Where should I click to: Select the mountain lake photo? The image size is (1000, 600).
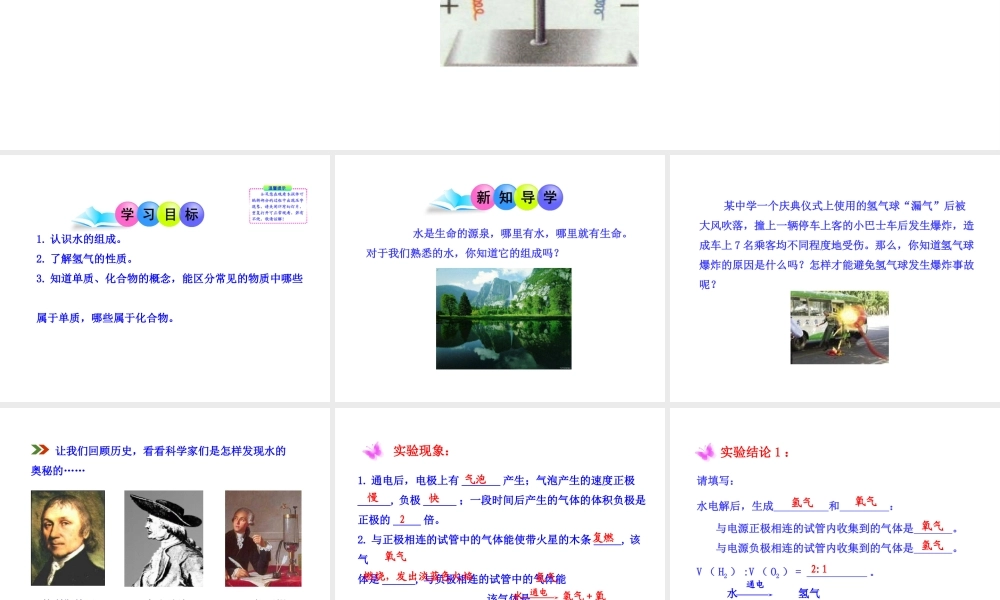coord(504,318)
